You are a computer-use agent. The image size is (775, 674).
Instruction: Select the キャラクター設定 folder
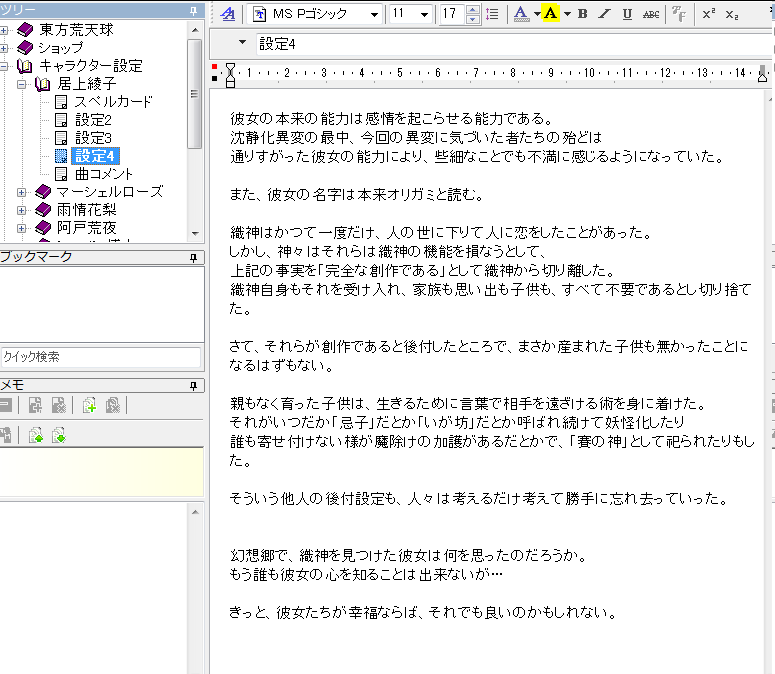pyautogui.click(x=91, y=66)
